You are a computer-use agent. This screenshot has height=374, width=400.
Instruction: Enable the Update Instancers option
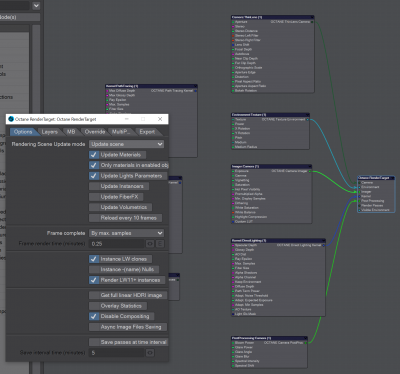119,186
